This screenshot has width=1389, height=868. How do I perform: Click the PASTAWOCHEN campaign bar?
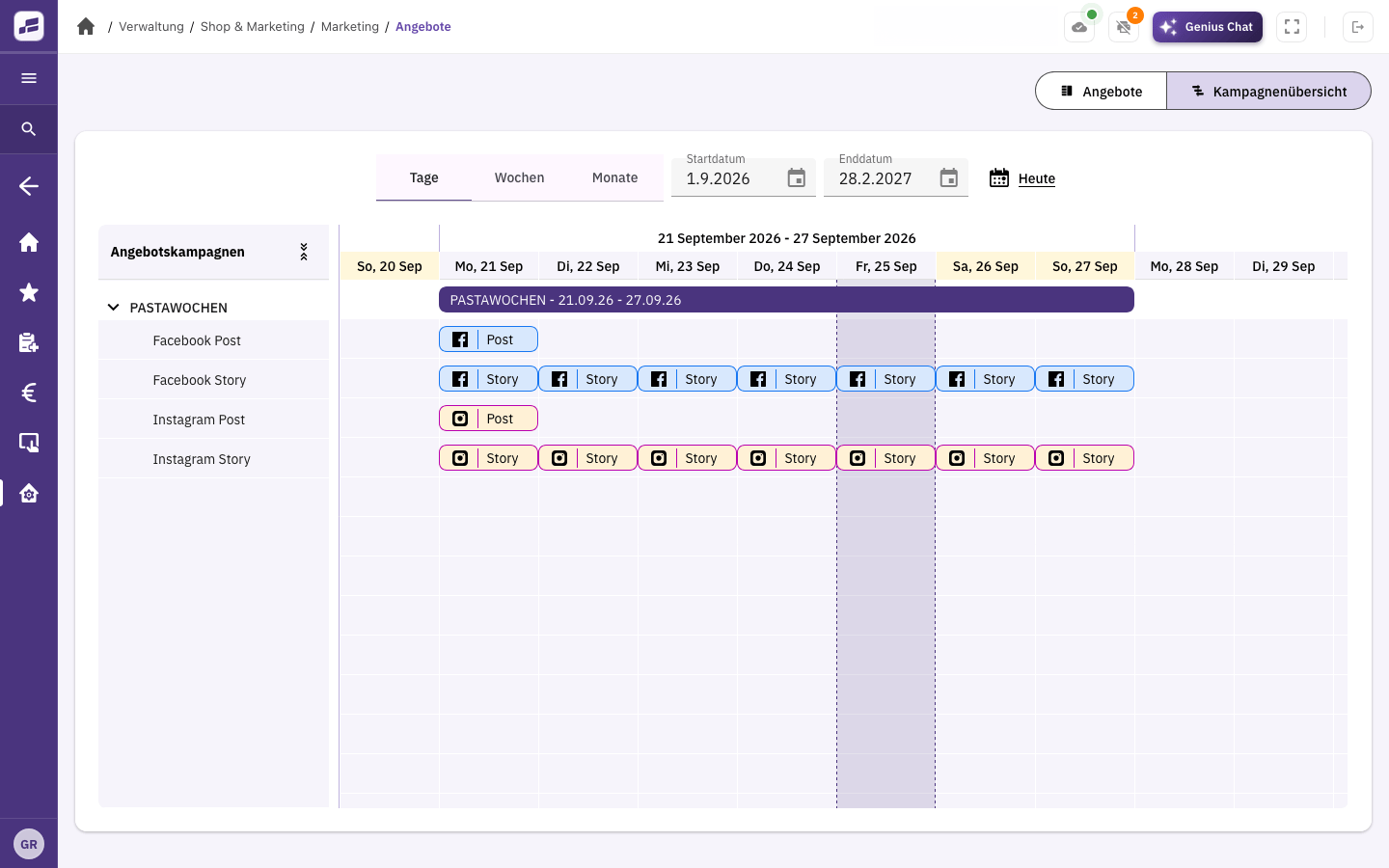pyautogui.click(x=786, y=300)
